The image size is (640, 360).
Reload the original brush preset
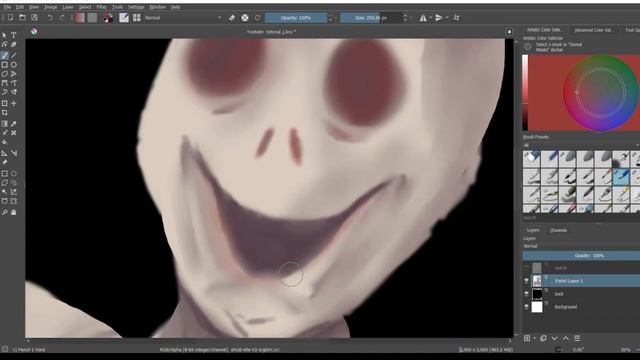pos(257,18)
